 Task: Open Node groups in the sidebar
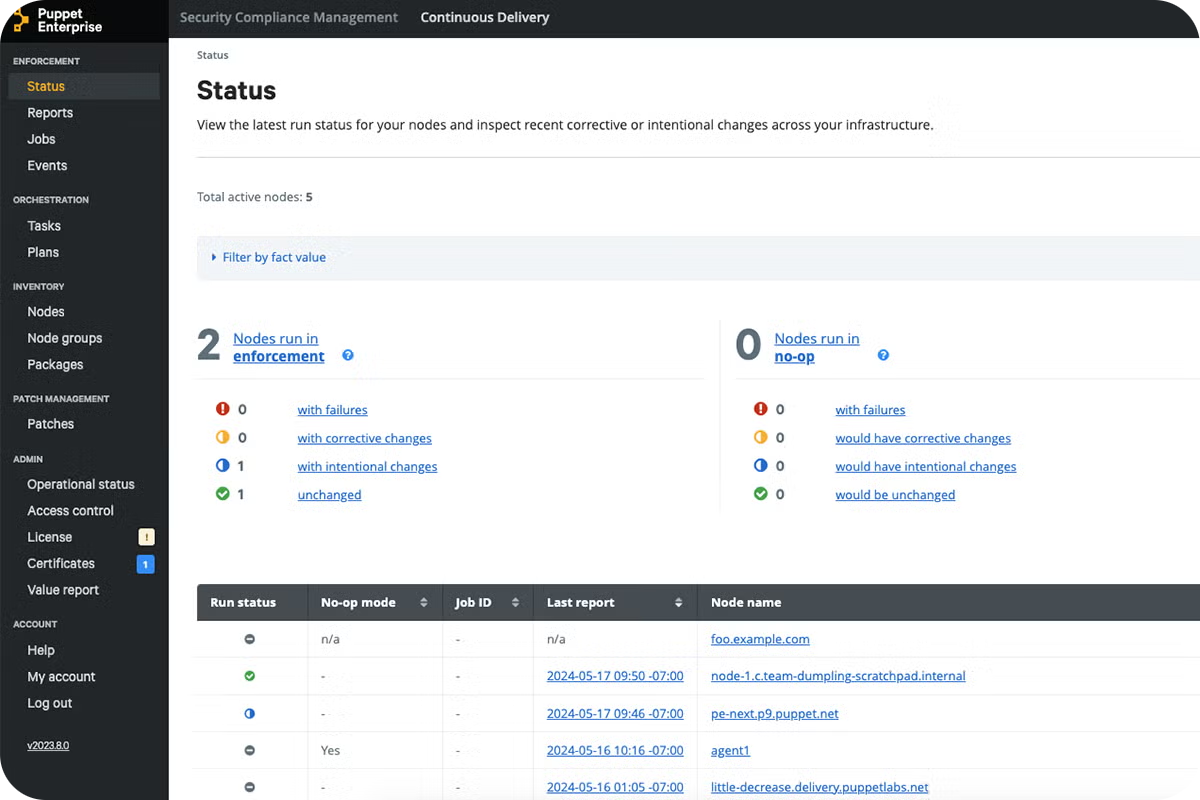64,338
